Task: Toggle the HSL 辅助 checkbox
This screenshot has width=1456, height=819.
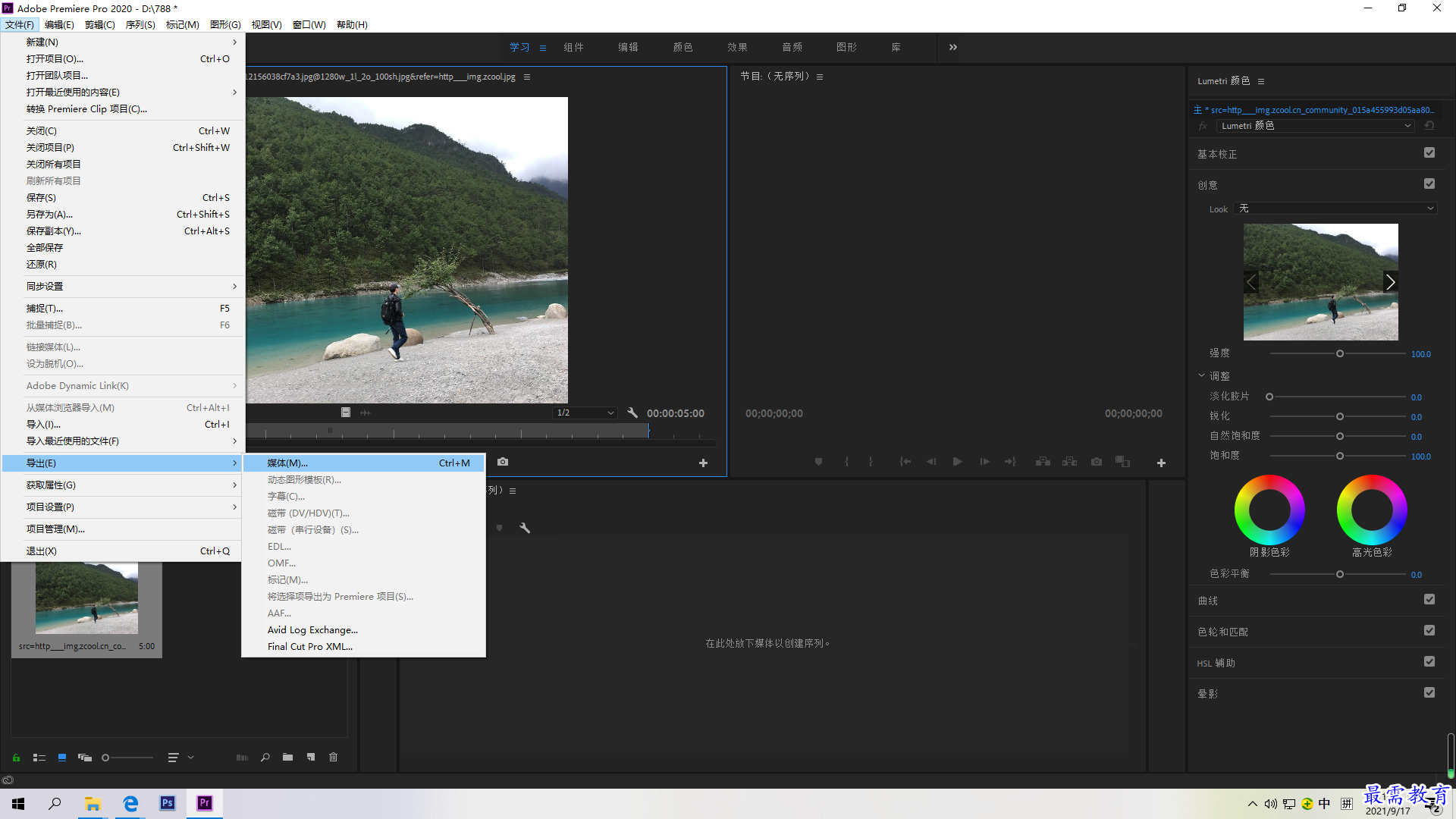Action: [x=1429, y=662]
